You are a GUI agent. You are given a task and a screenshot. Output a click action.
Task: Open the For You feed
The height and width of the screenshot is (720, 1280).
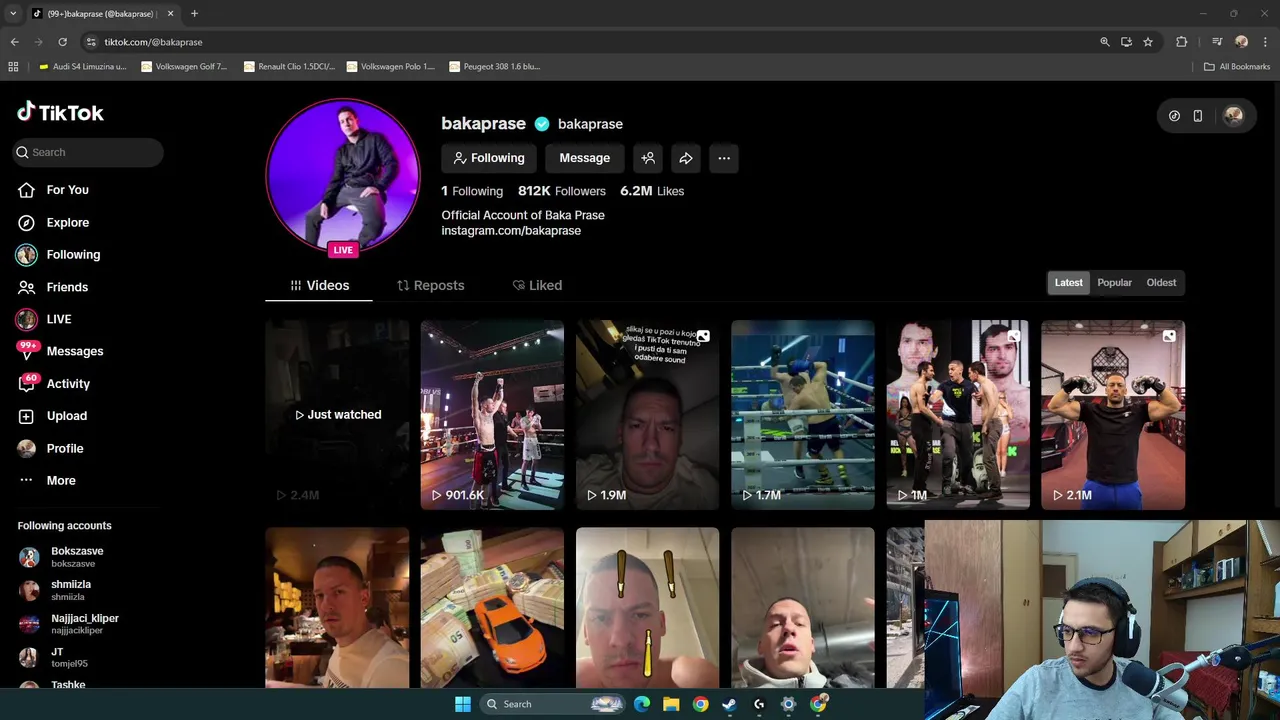tap(67, 190)
